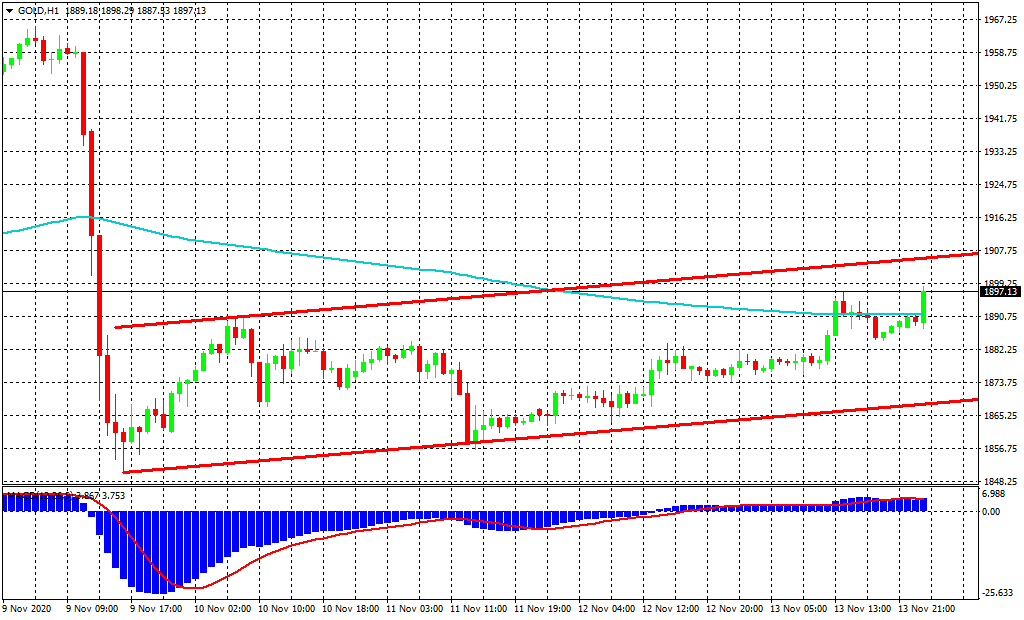Screen dimensions: 1024x620
Task: Click the 1916.25 price scale label
Action: coord(1000,218)
